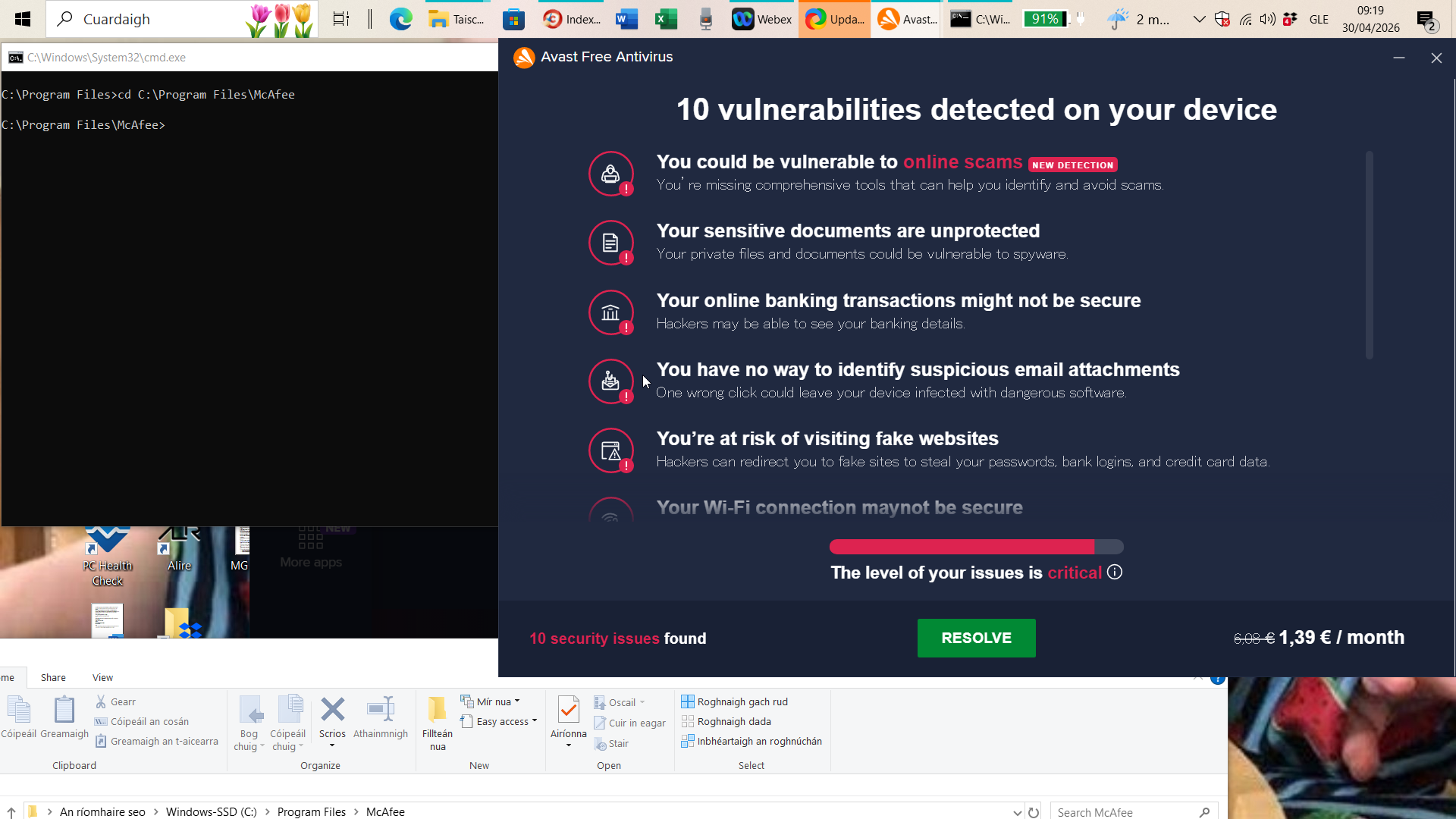
Task: Click the Program Files breadcrumb
Action: (x=312, y=812)
